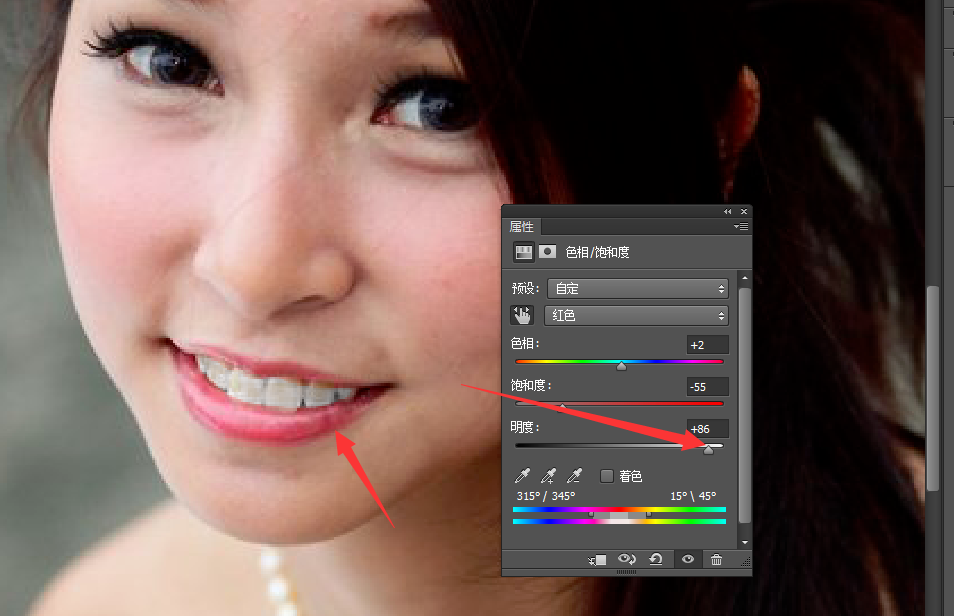Screen dimensions: 954x616
Task: Click the 315° / 345° range text
Action: tap(546, 496)
